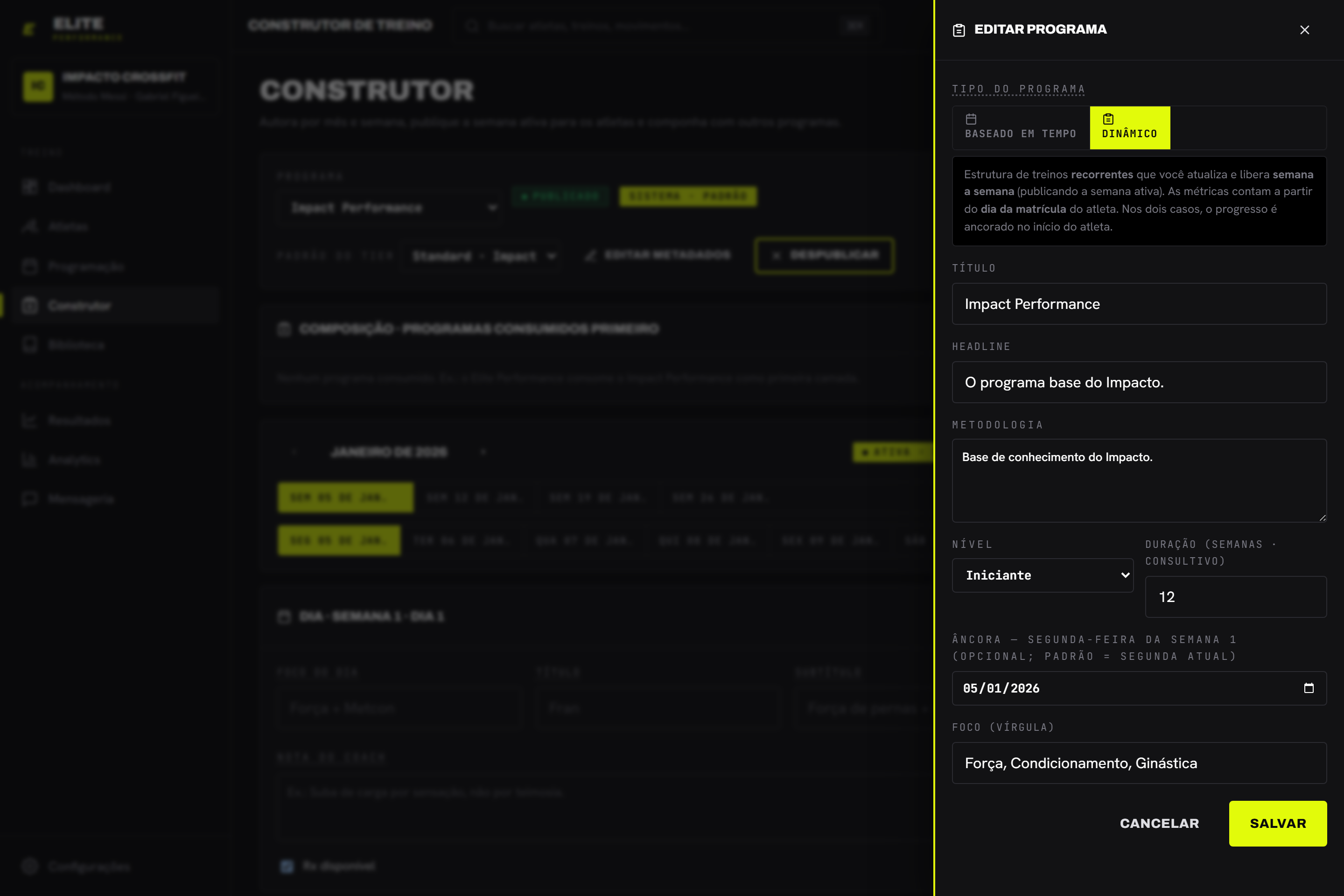Close the Editar Programa panel

[x=1304, y=30]
